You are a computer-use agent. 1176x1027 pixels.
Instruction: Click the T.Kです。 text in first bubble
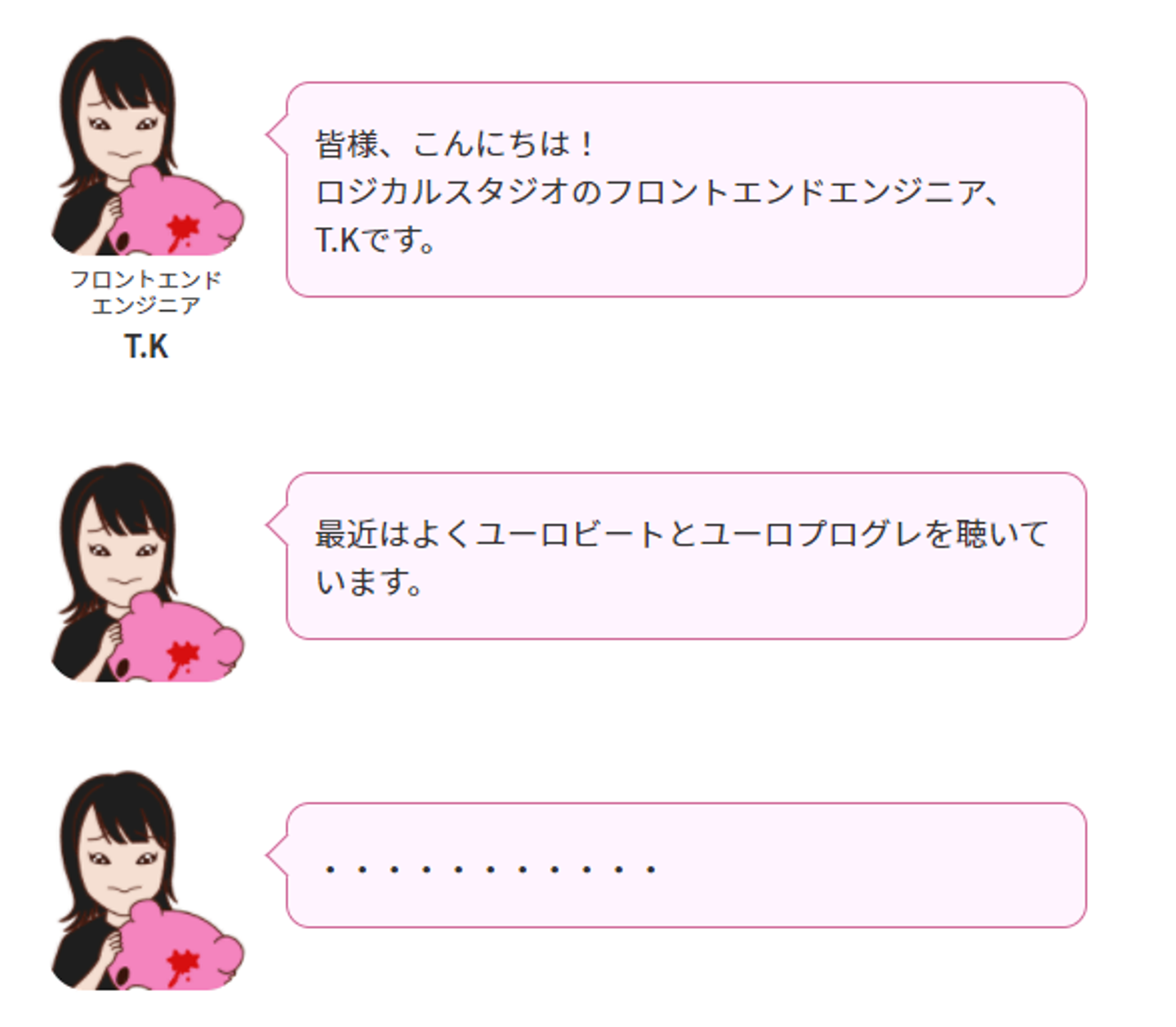(x=376, y=240)
